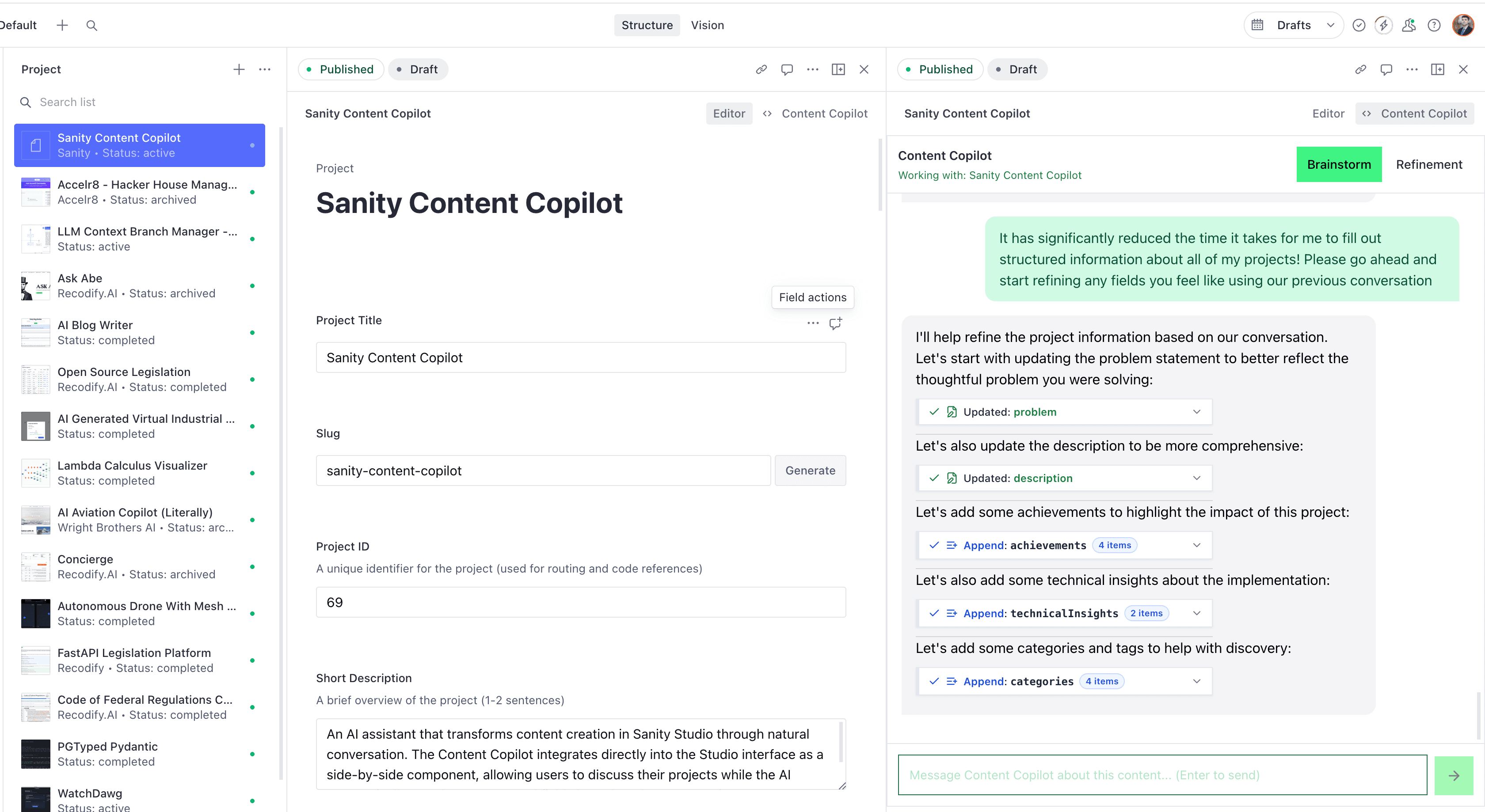Click the lightning bolt icon in top bar
The height and width of the screenshot is (812, 1485).
coord(1383,25)
